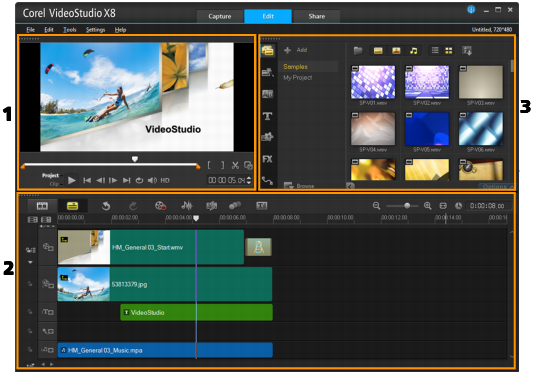The image size is (535, 387).
Task: Click the Redo arrow in the timeline toolbar
Action: pyautogui.click(x=133, y=206)
